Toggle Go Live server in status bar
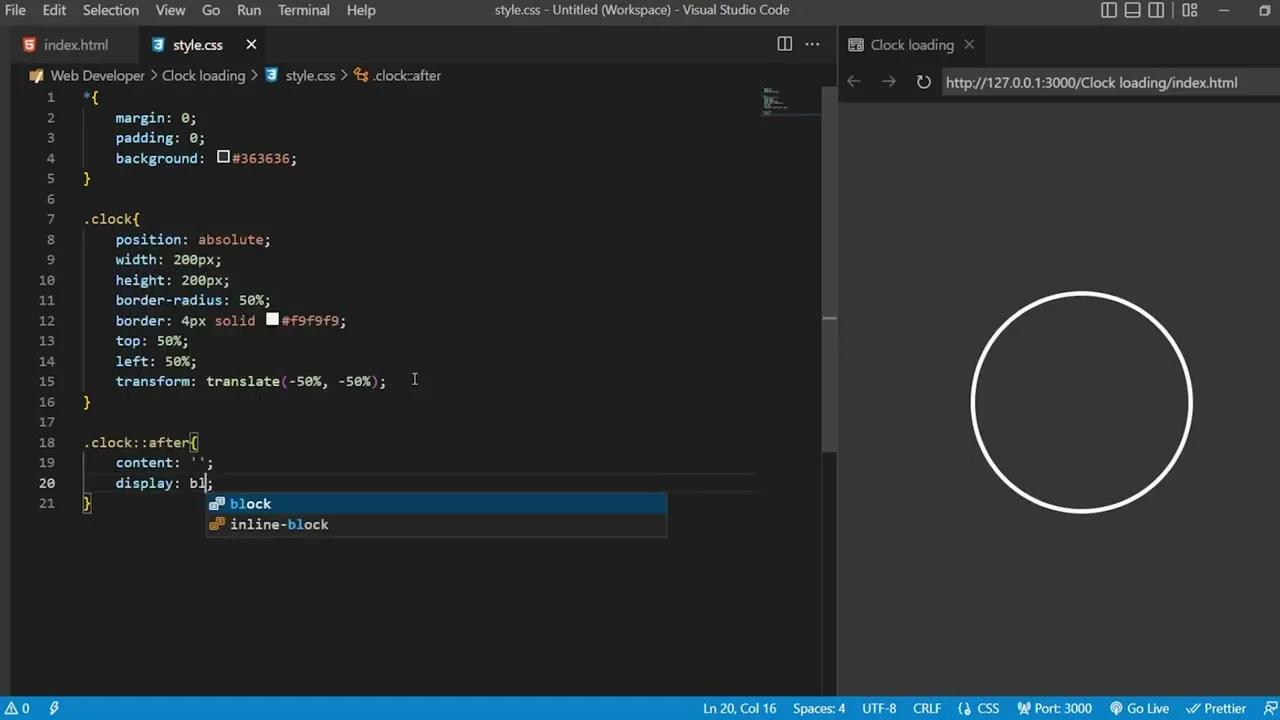 coord(1140,708)
